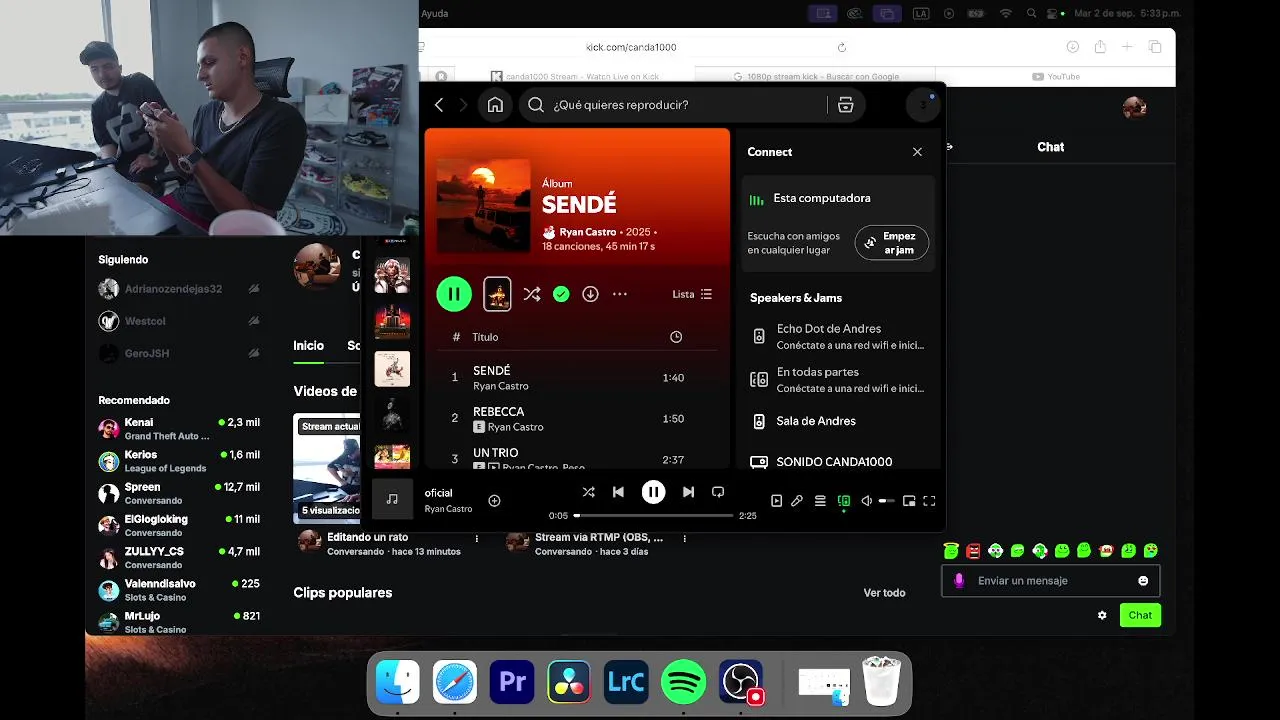Open the album's three-dot more options
The height and width of the screenshot is (720, 1280).
click(620, 294)
